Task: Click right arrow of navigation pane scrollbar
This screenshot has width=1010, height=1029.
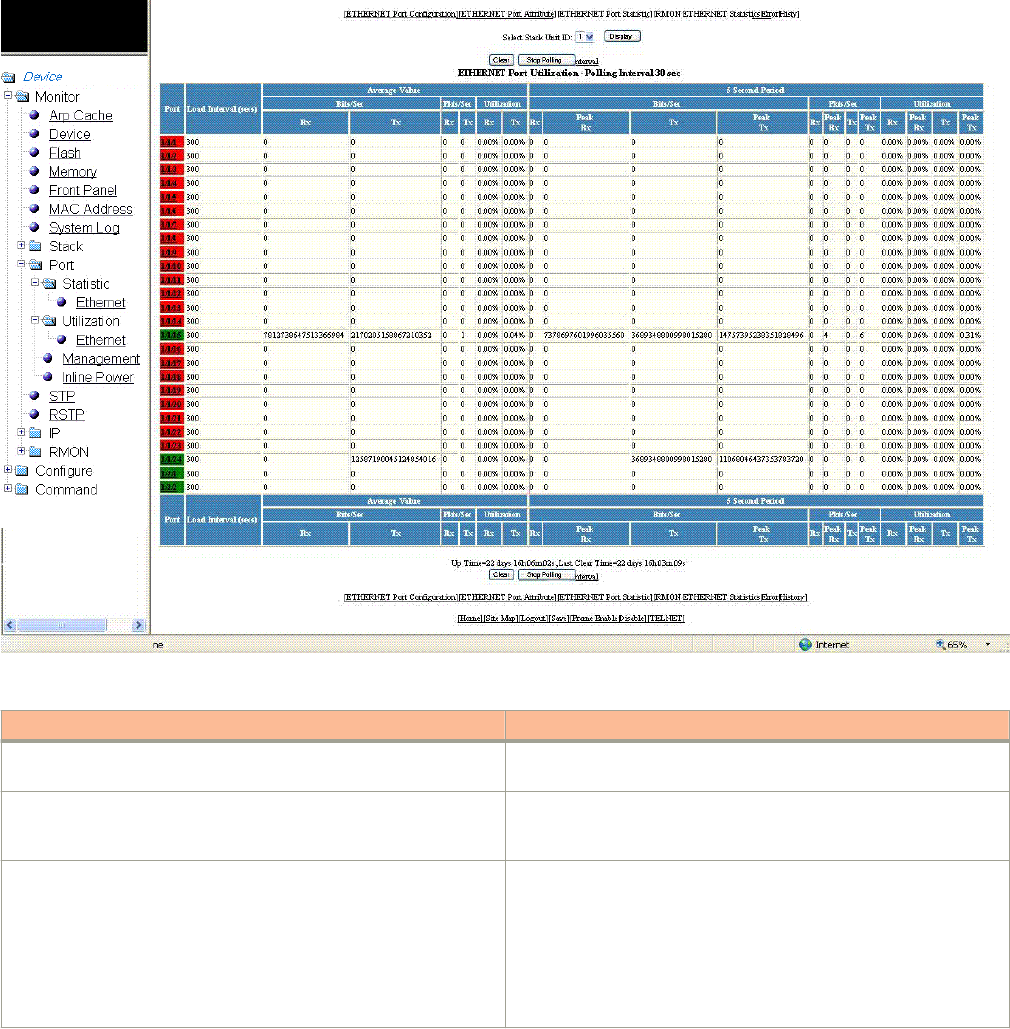Action: point(138,625)
